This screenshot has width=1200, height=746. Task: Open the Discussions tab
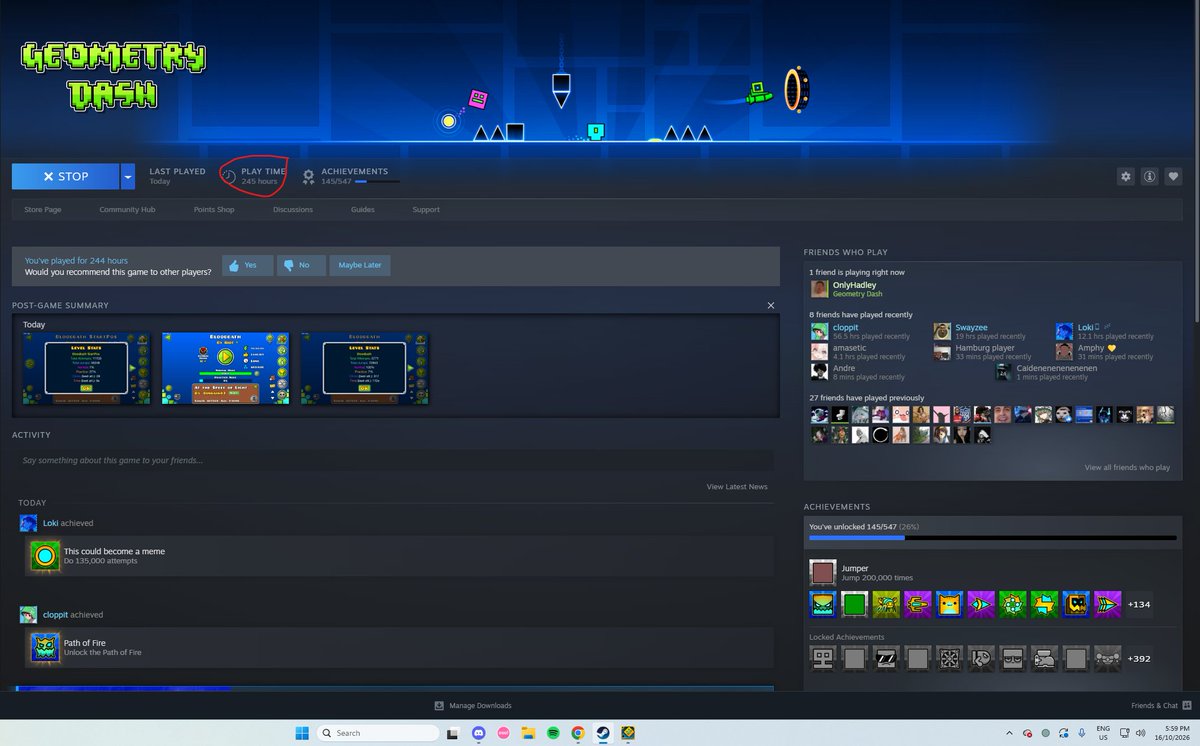point(293,210)
